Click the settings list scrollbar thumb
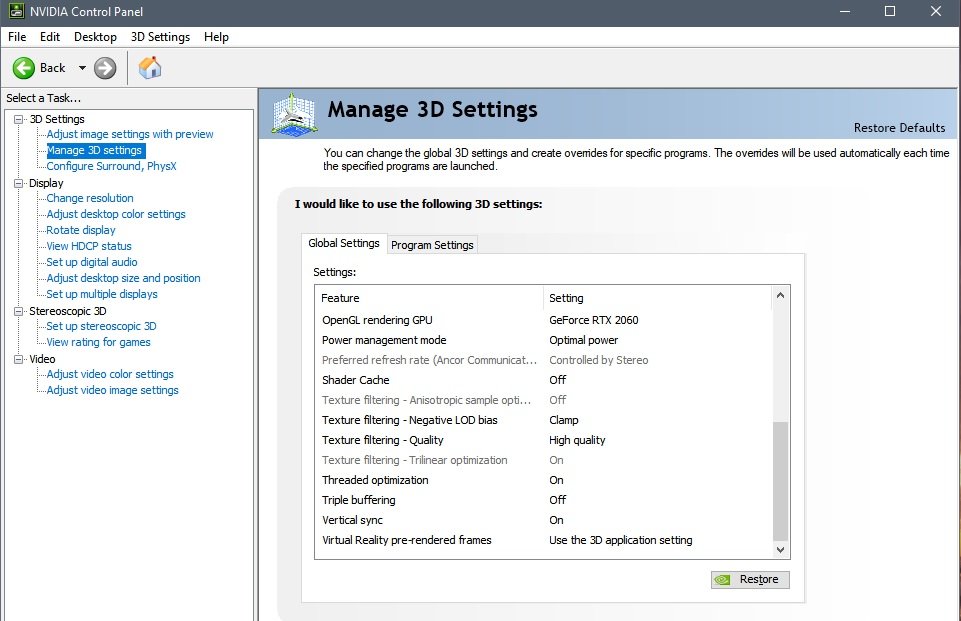961x621 pixels. pyautogui.click(x=780, y=481)
